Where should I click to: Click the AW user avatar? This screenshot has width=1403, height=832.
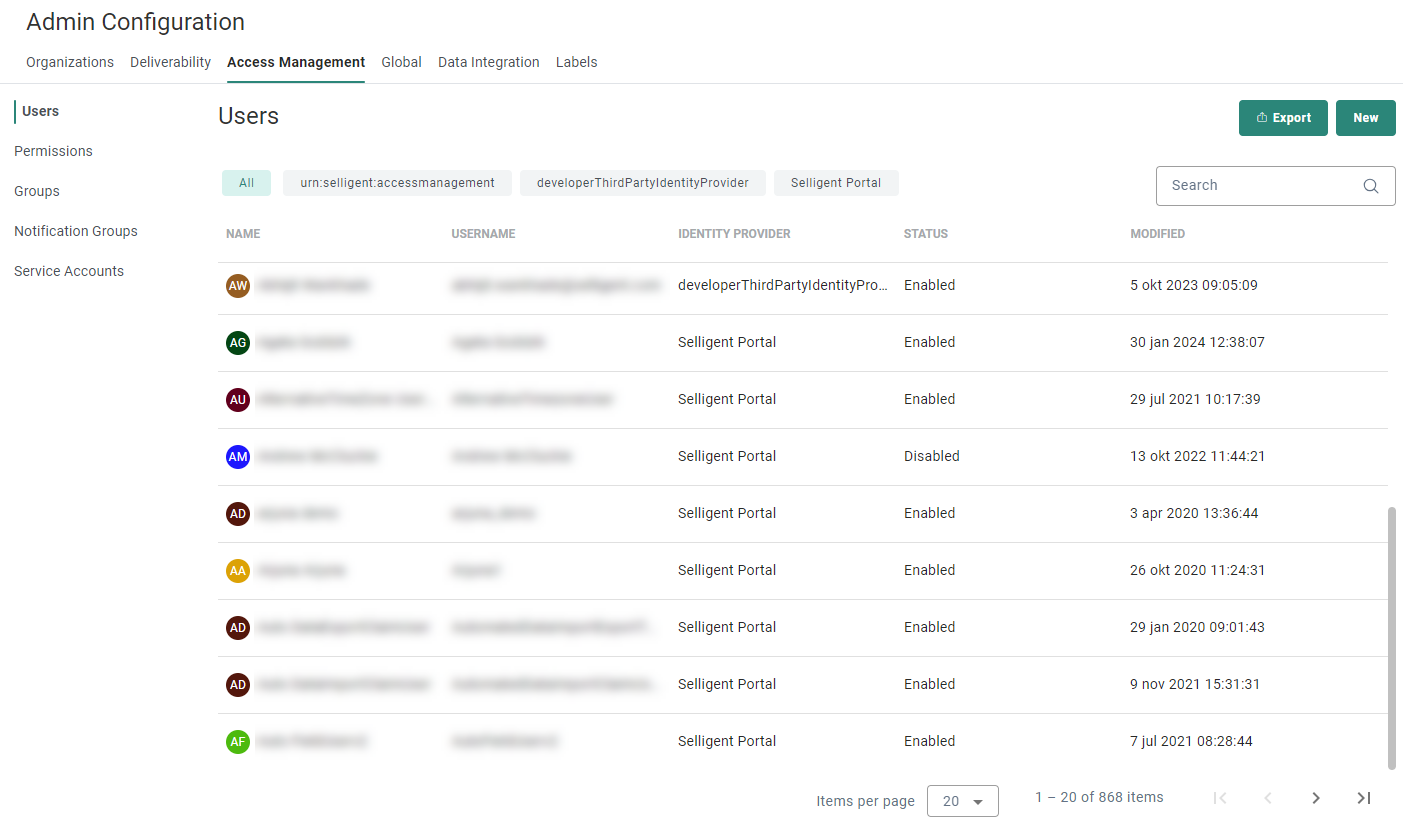[237, 286]
